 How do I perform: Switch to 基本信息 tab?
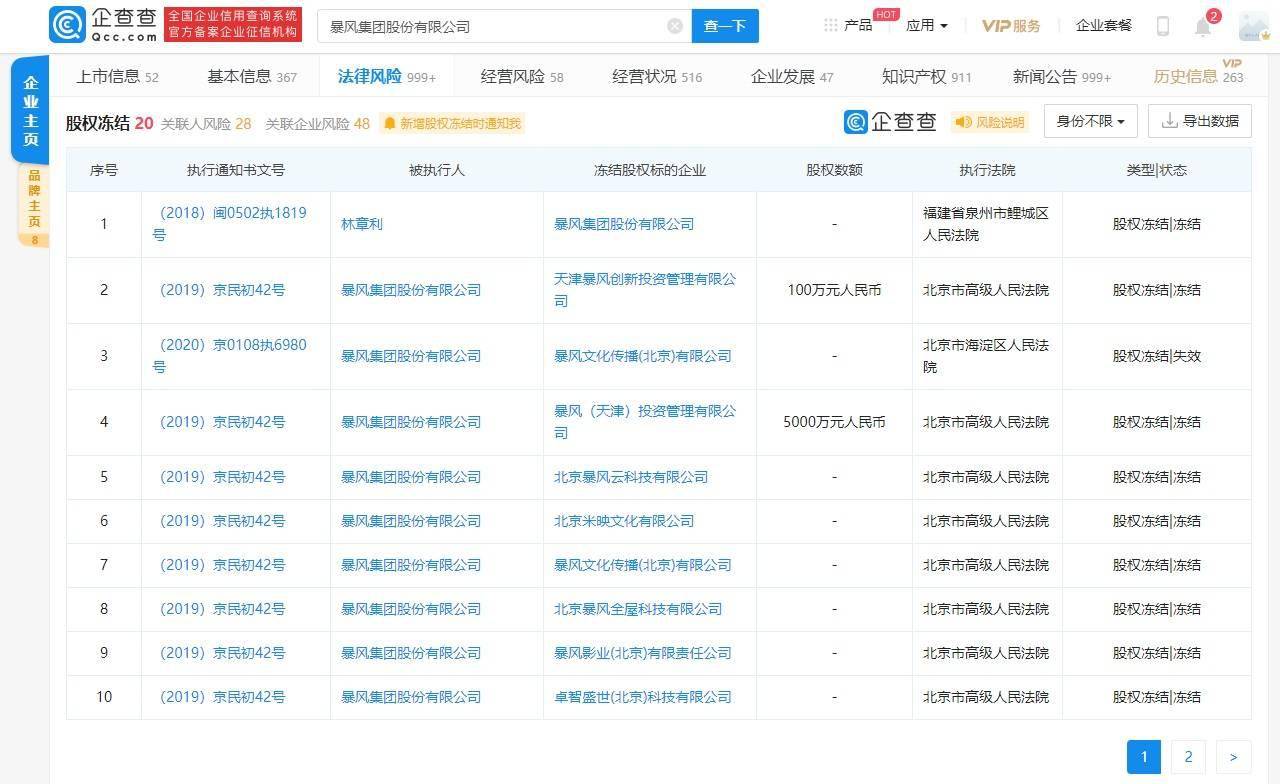tap(252, 76)
